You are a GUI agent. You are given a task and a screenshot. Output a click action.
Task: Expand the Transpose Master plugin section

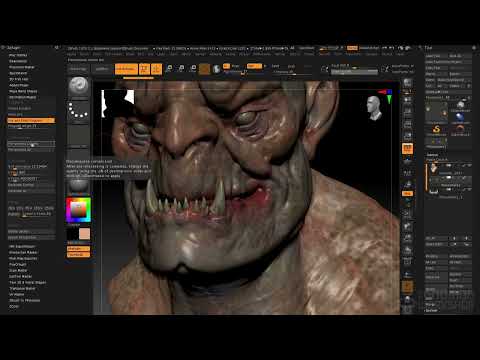click(22, 288)
